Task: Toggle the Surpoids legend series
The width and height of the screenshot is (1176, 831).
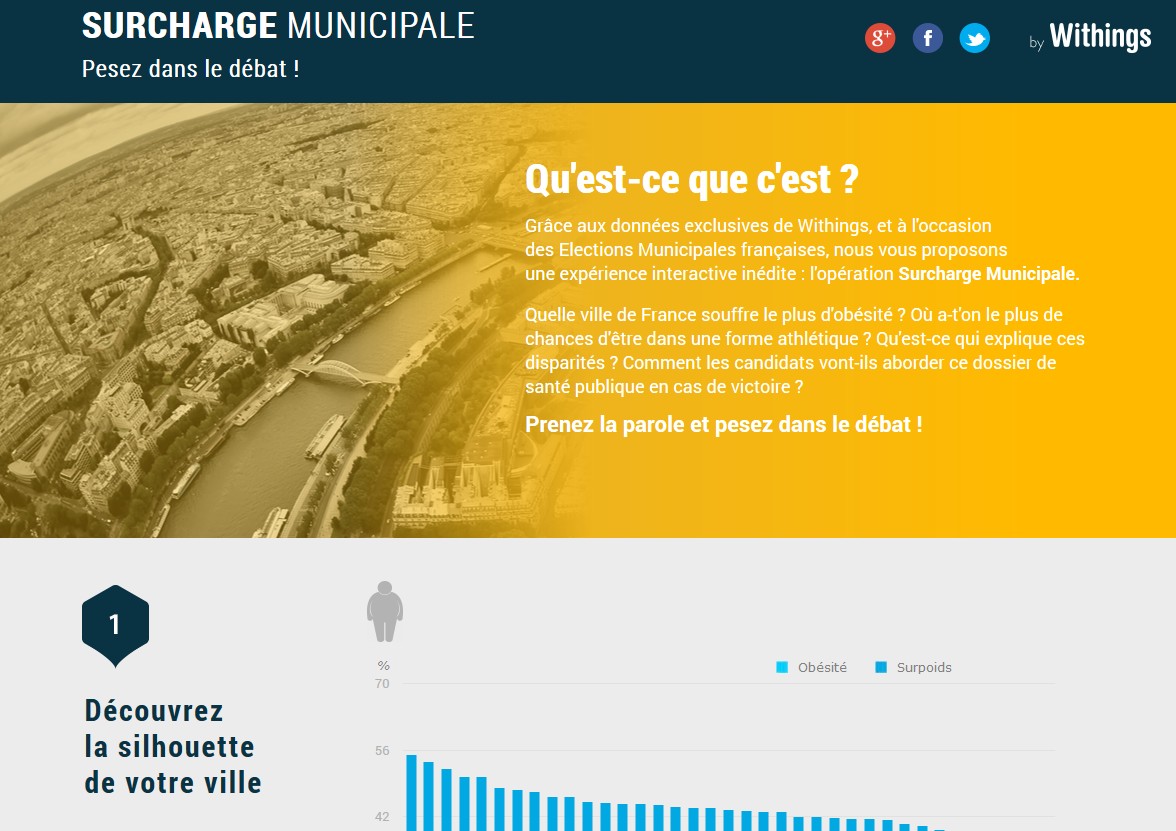Action: tap(914, 668)
